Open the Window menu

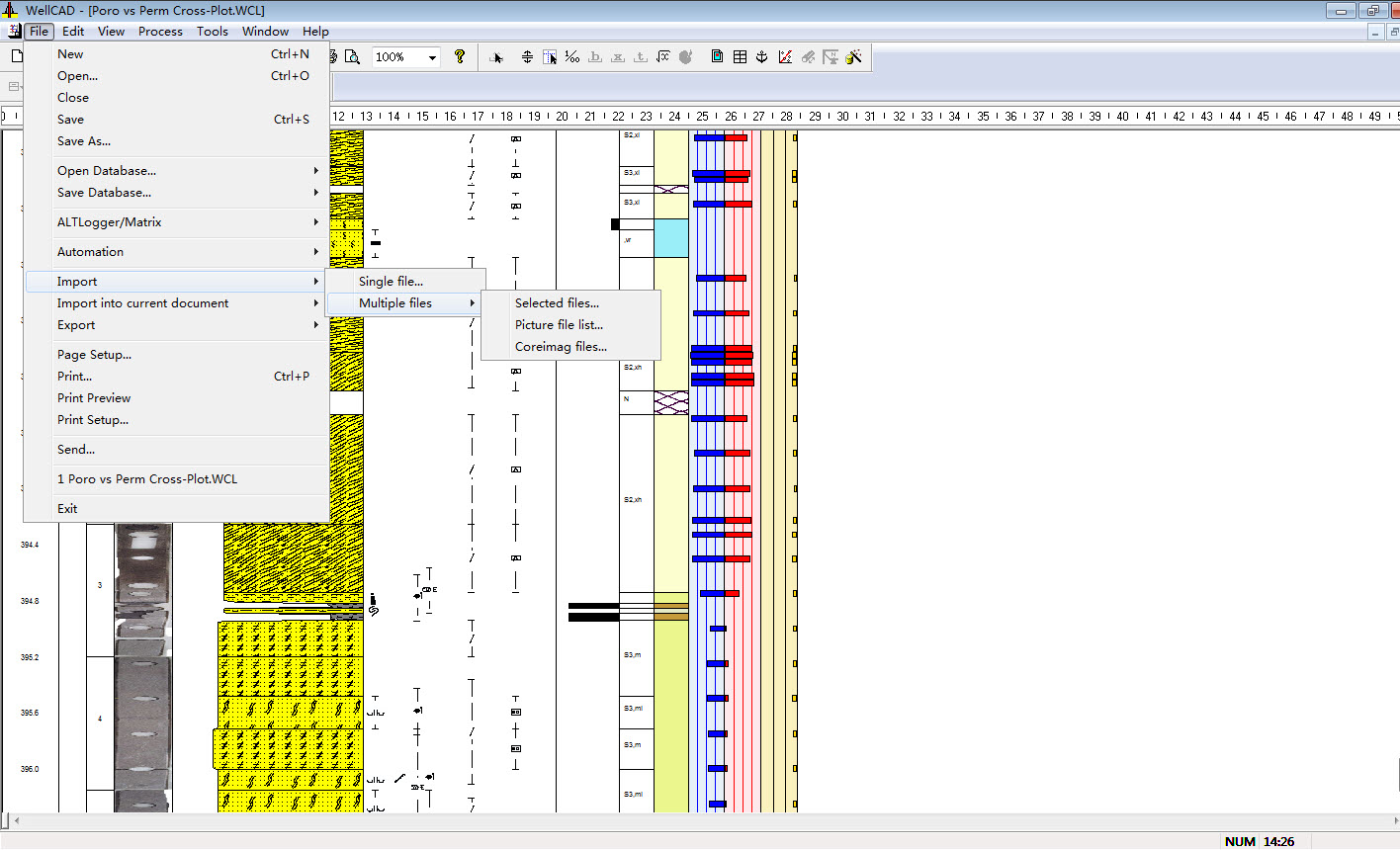[x=265, y=31]
